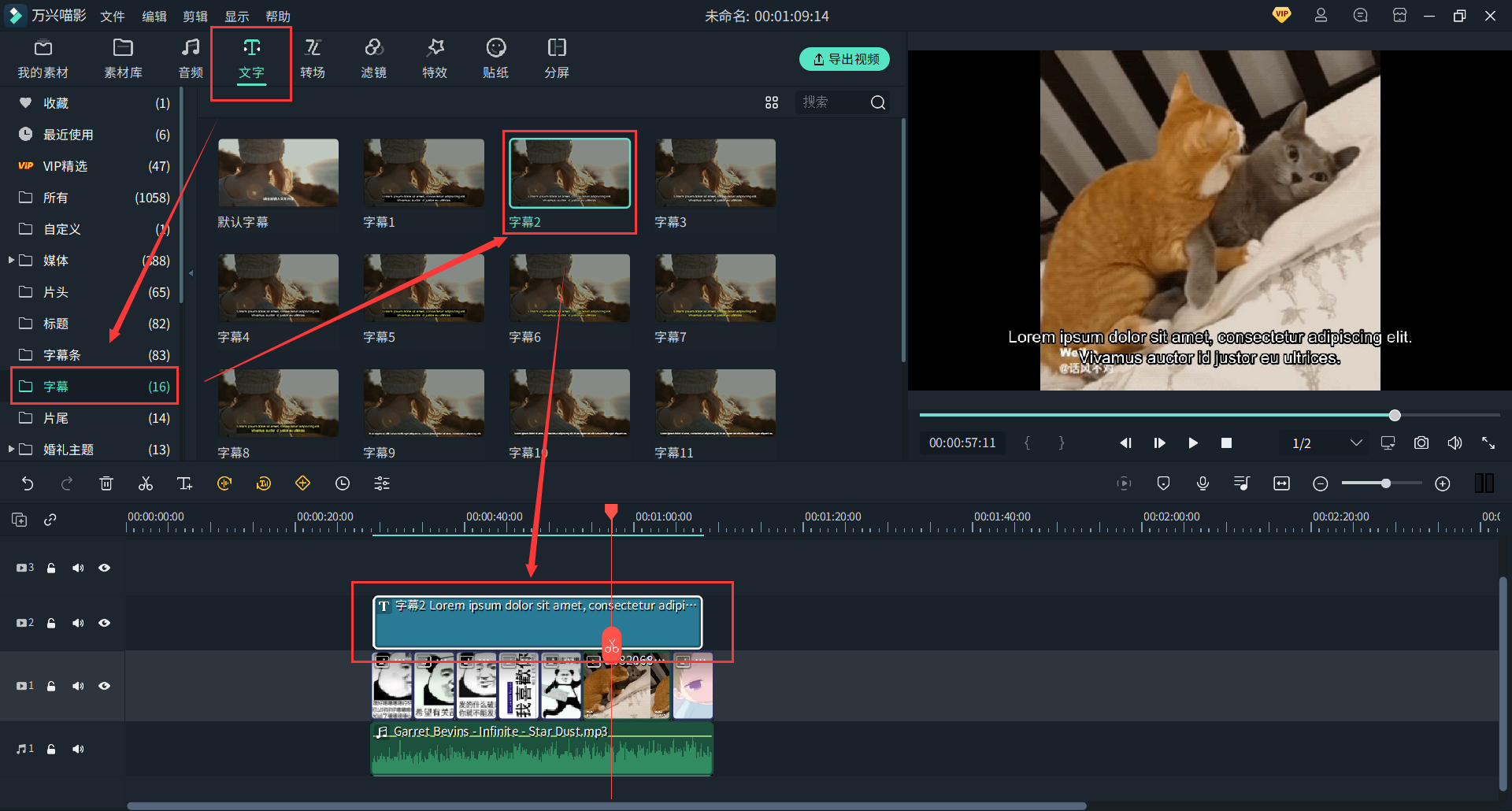Adjust the timeline zoom slider handle
The height and width of the screenshot is (811, 1512).
click(x=1385, y=483)
